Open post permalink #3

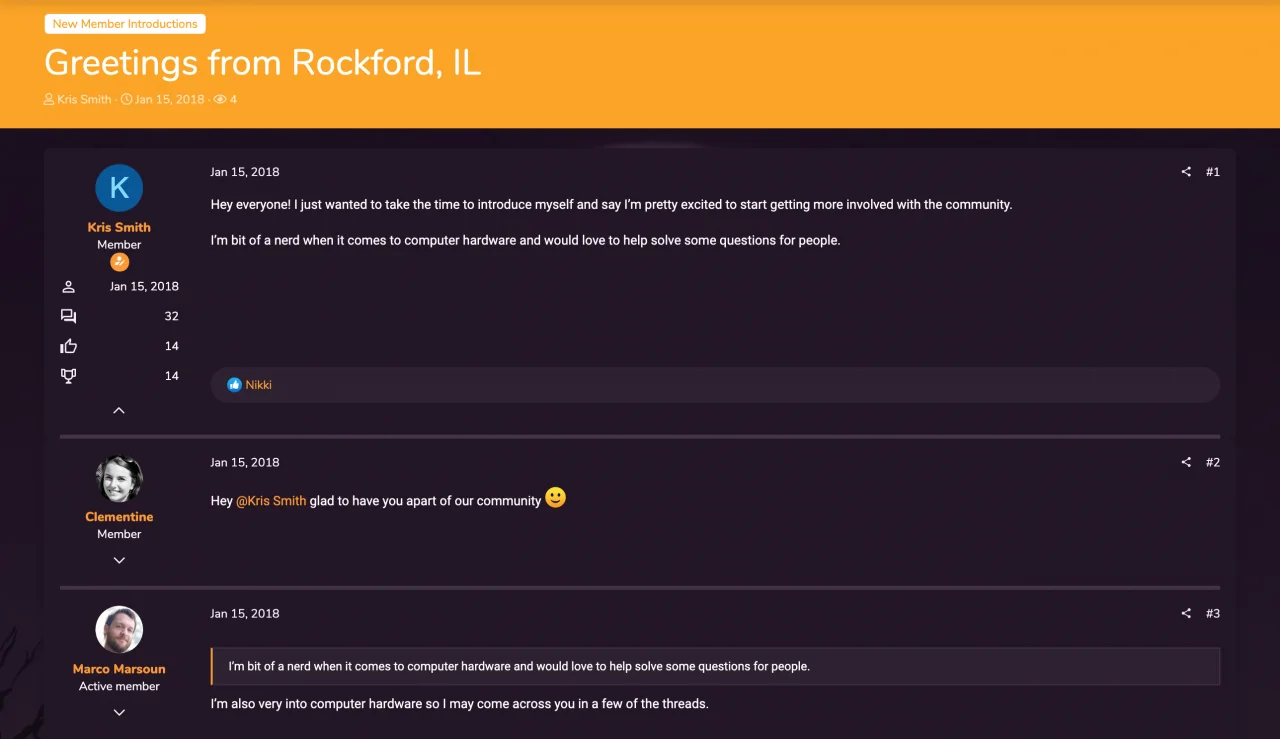pos(1212,613)
